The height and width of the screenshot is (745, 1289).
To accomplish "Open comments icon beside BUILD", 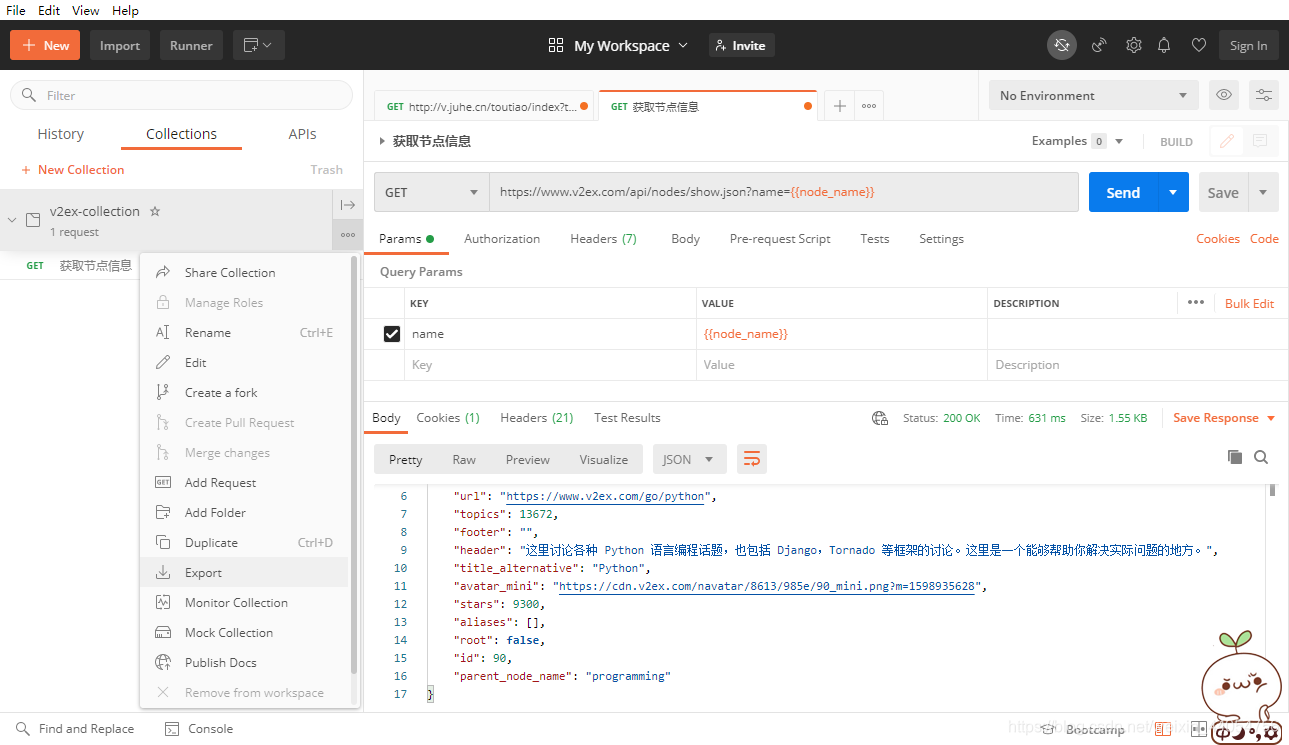I will pos(1259,141).
